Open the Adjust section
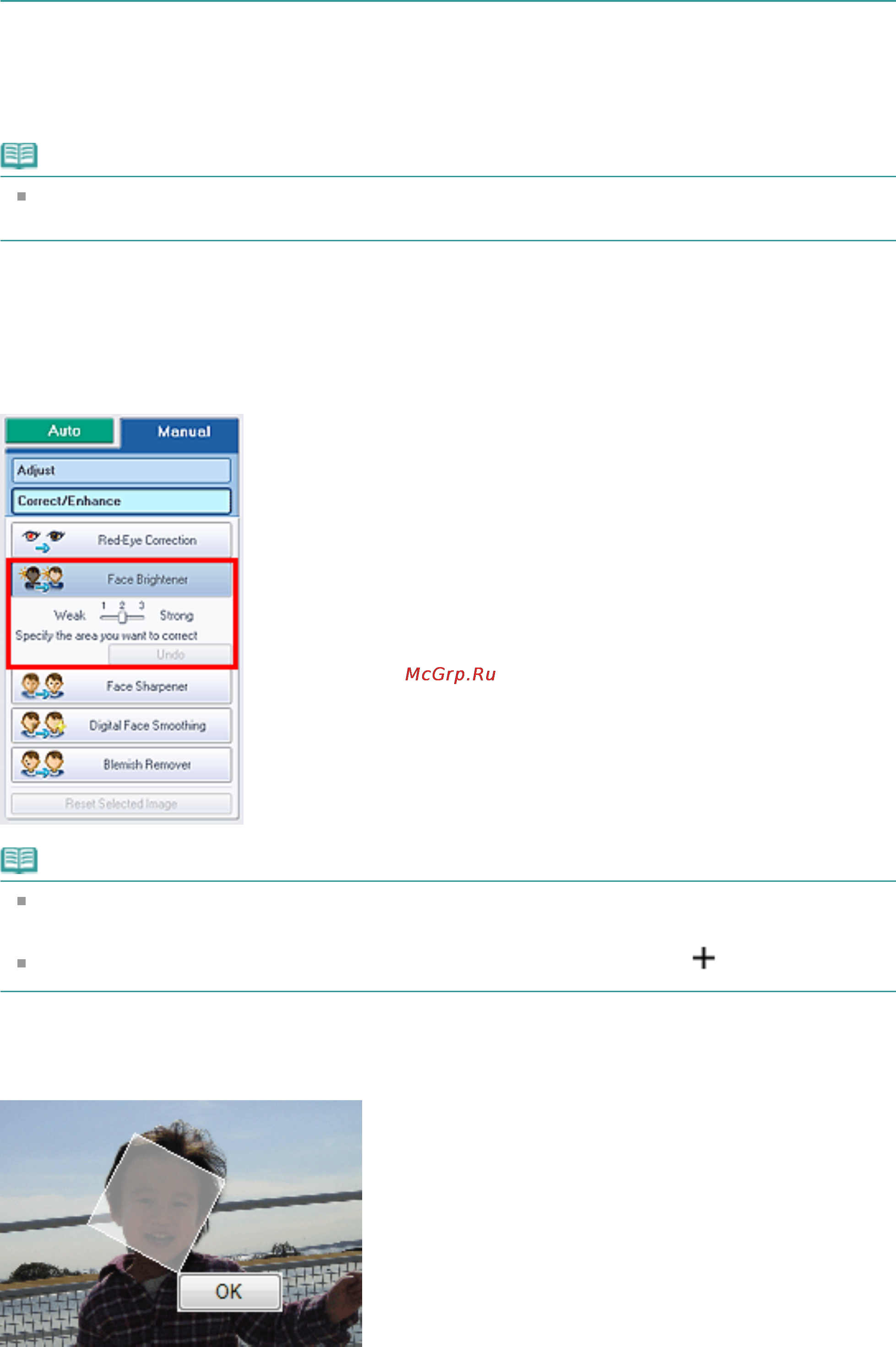 (x=121, y=470)
